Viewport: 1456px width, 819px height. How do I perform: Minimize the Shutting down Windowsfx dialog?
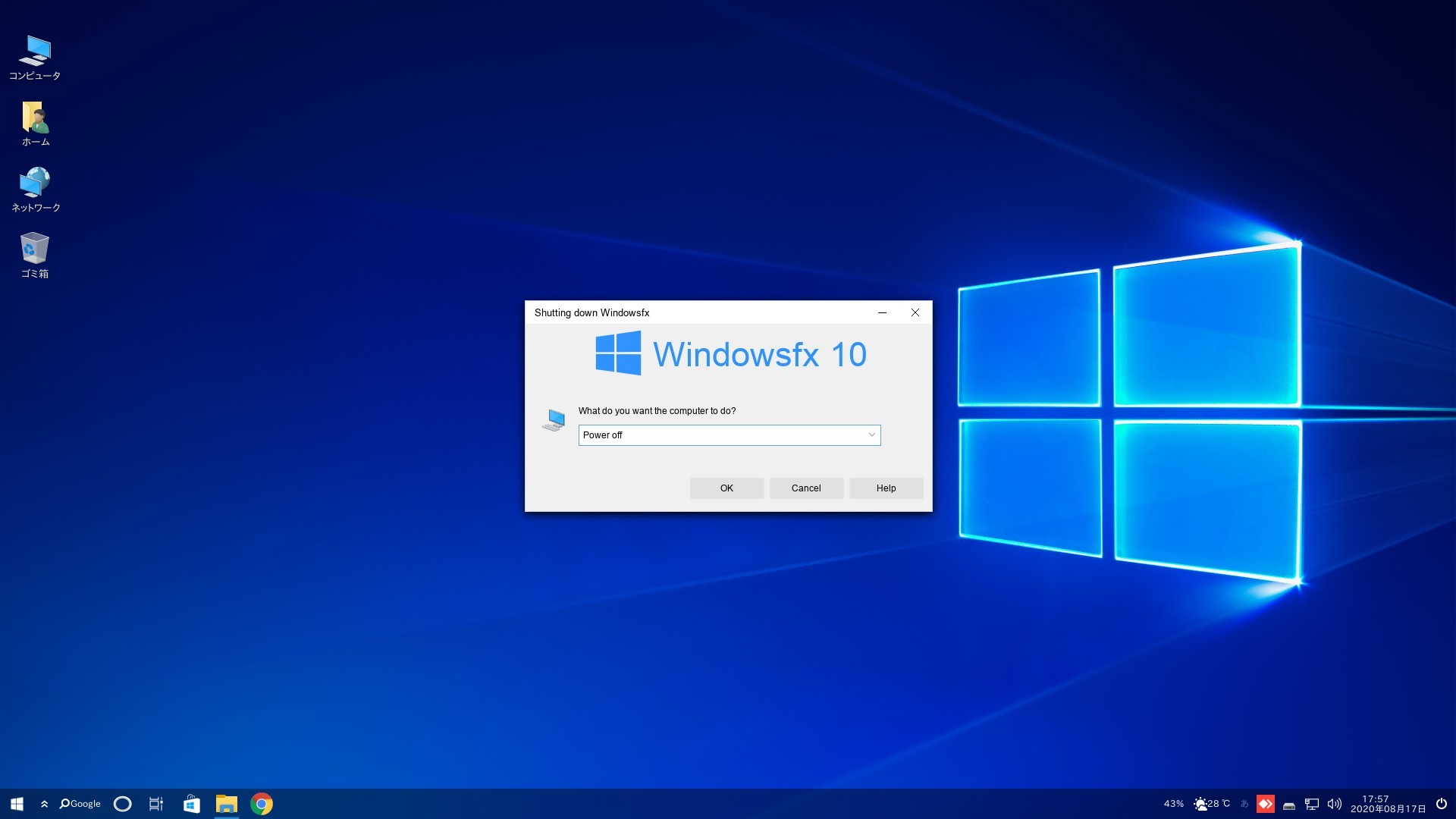pos(882,312)
